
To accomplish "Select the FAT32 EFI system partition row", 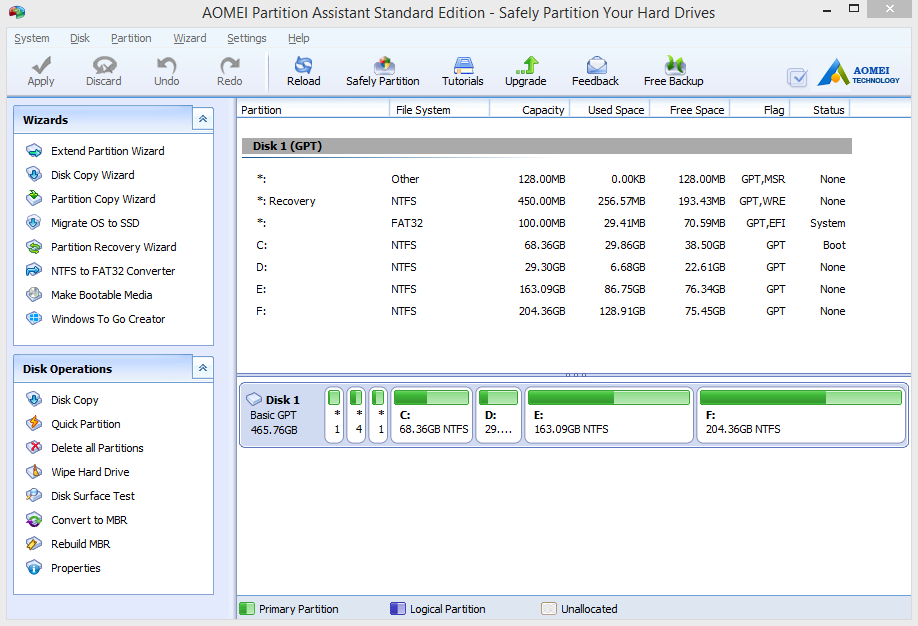I will point(547,223).
